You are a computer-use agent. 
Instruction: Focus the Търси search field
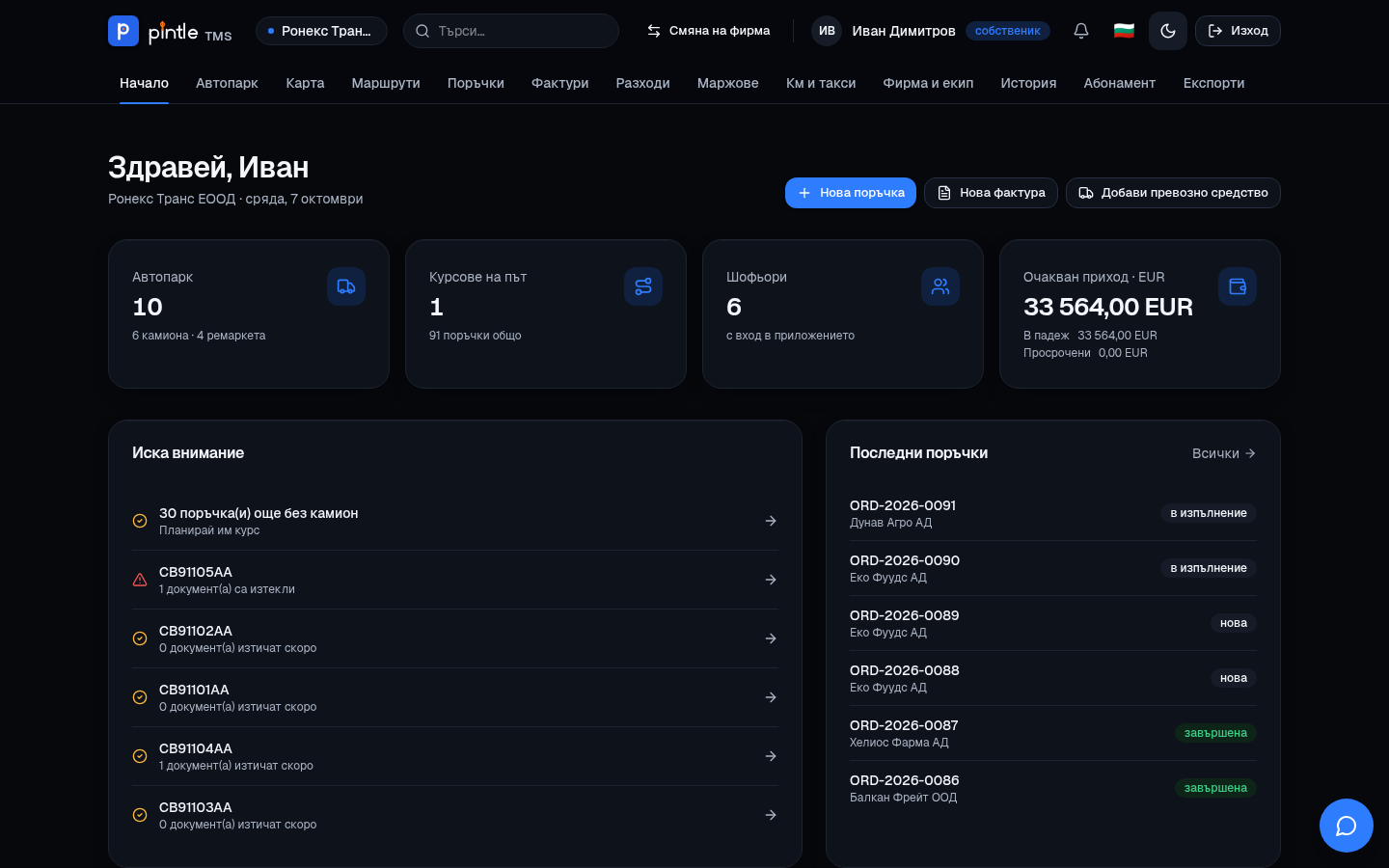click(511, 31)
